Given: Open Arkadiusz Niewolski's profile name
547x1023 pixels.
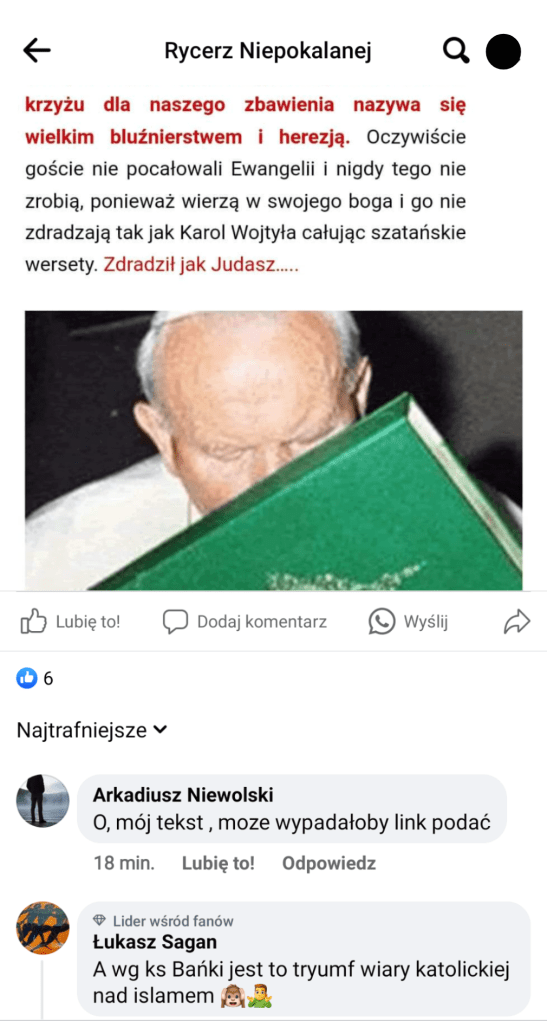Looking at the screenshot, I should (183, 795).
